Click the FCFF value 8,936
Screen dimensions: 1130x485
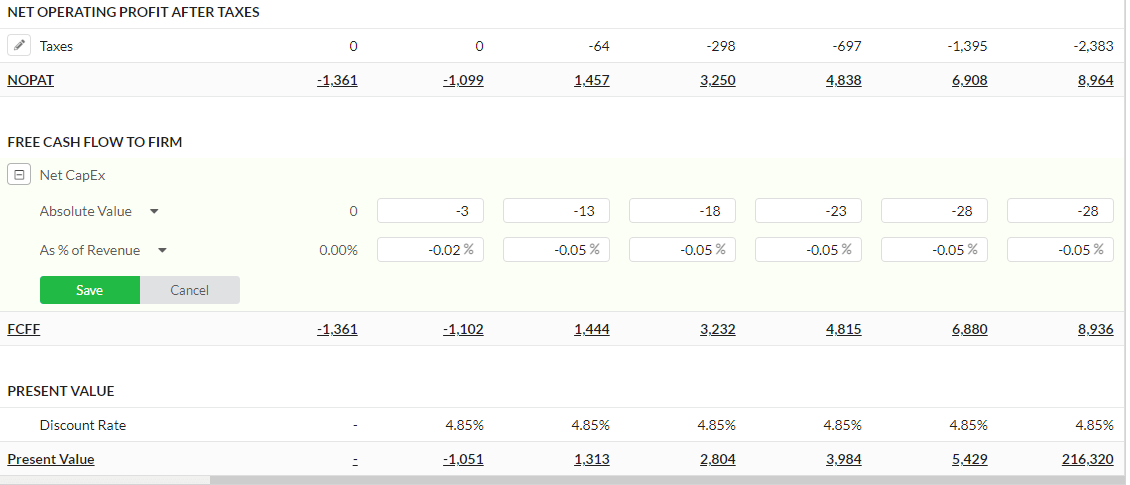pyautogui.click(x=1095, y=329)
